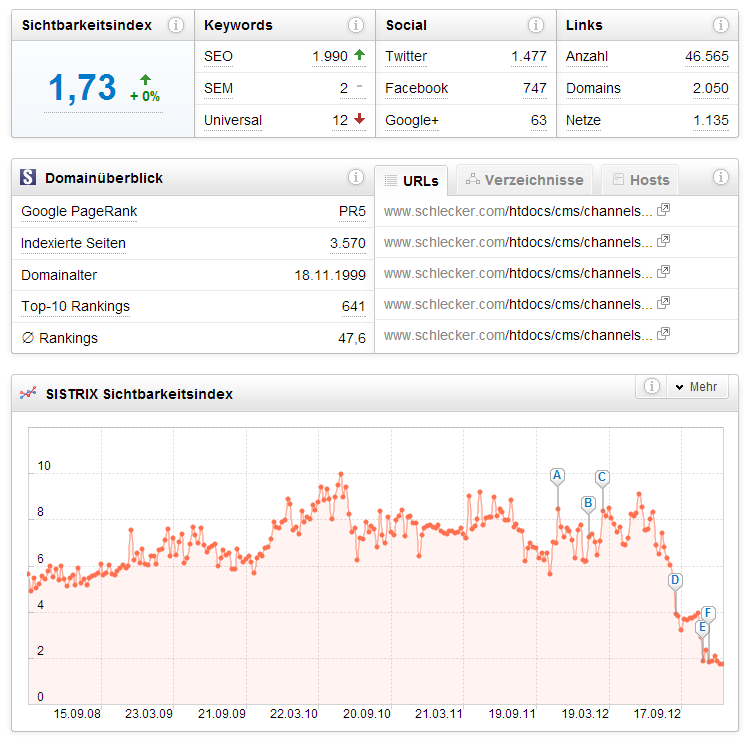This screenshot has width=751, height=747.
Task: Click info icon right of Hosts tab
Action: [x=720, y=177]
